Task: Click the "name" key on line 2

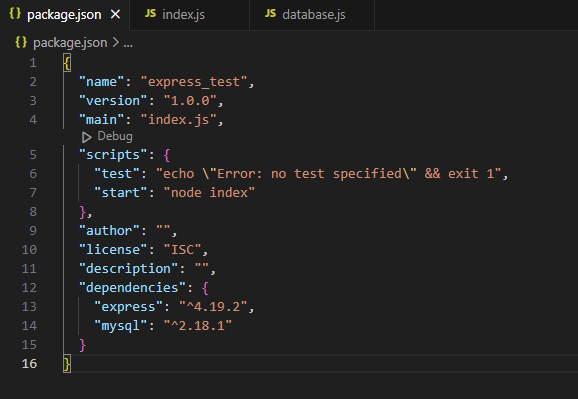Action: pyautogui.click(x=102, y=81)
